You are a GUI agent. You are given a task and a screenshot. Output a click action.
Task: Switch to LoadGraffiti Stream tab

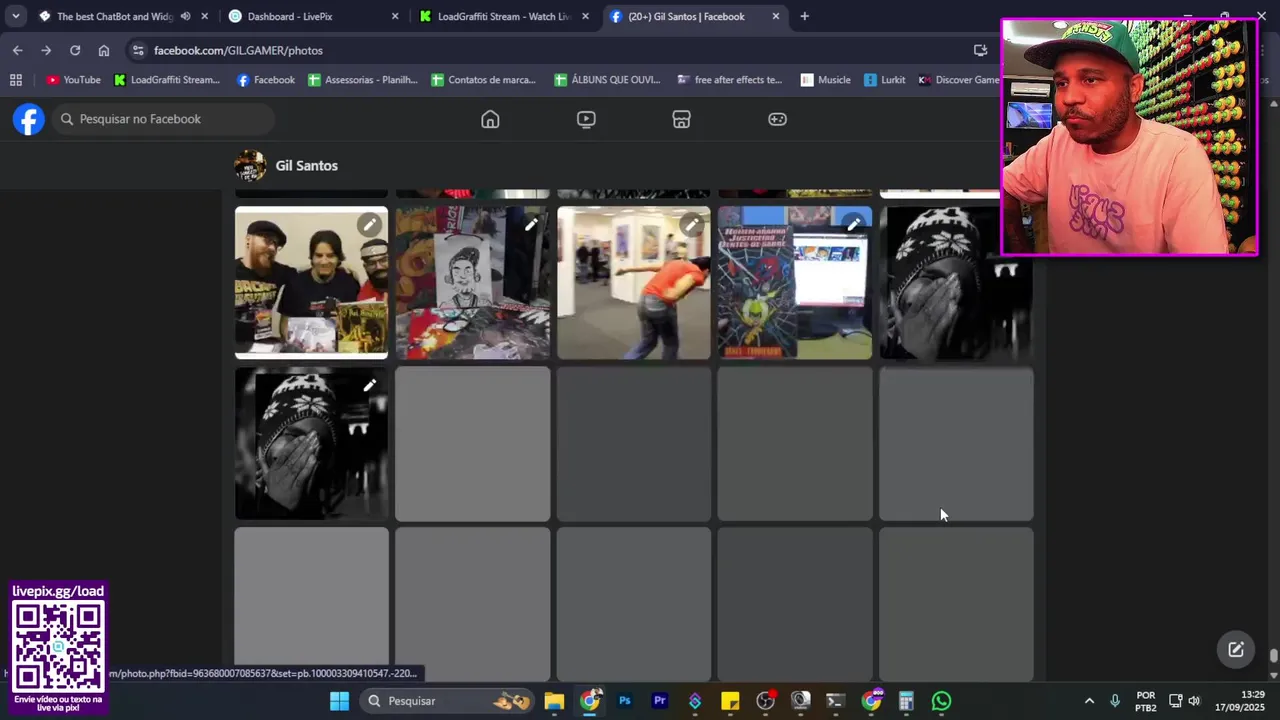503,16
